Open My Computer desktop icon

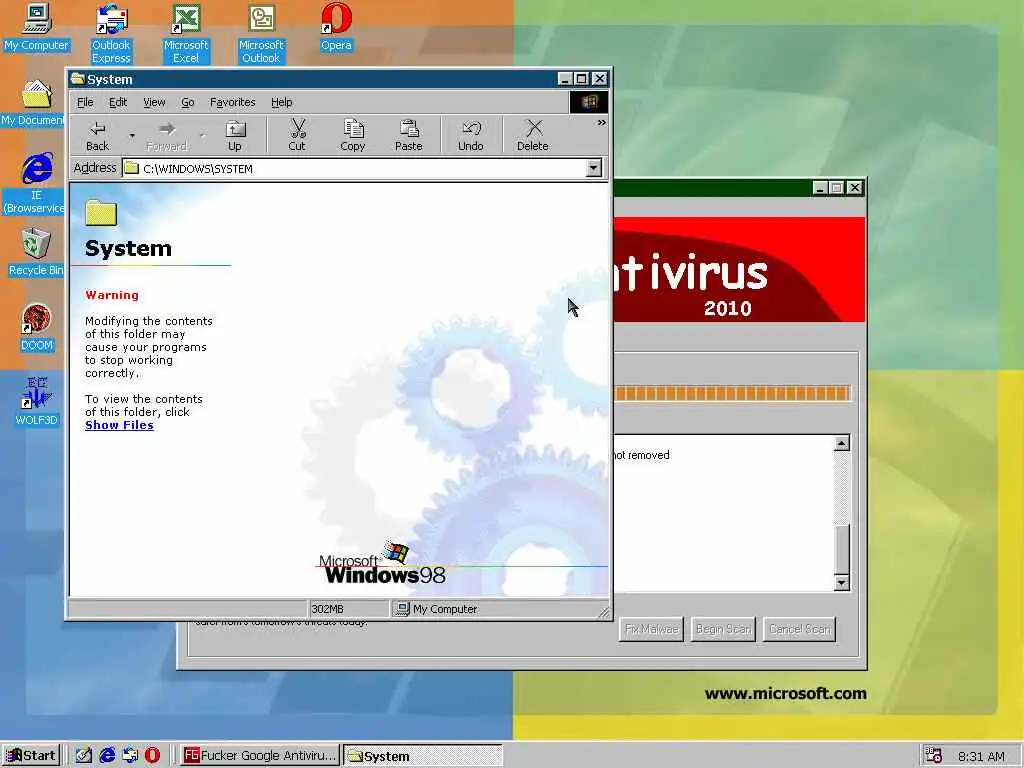36,27
